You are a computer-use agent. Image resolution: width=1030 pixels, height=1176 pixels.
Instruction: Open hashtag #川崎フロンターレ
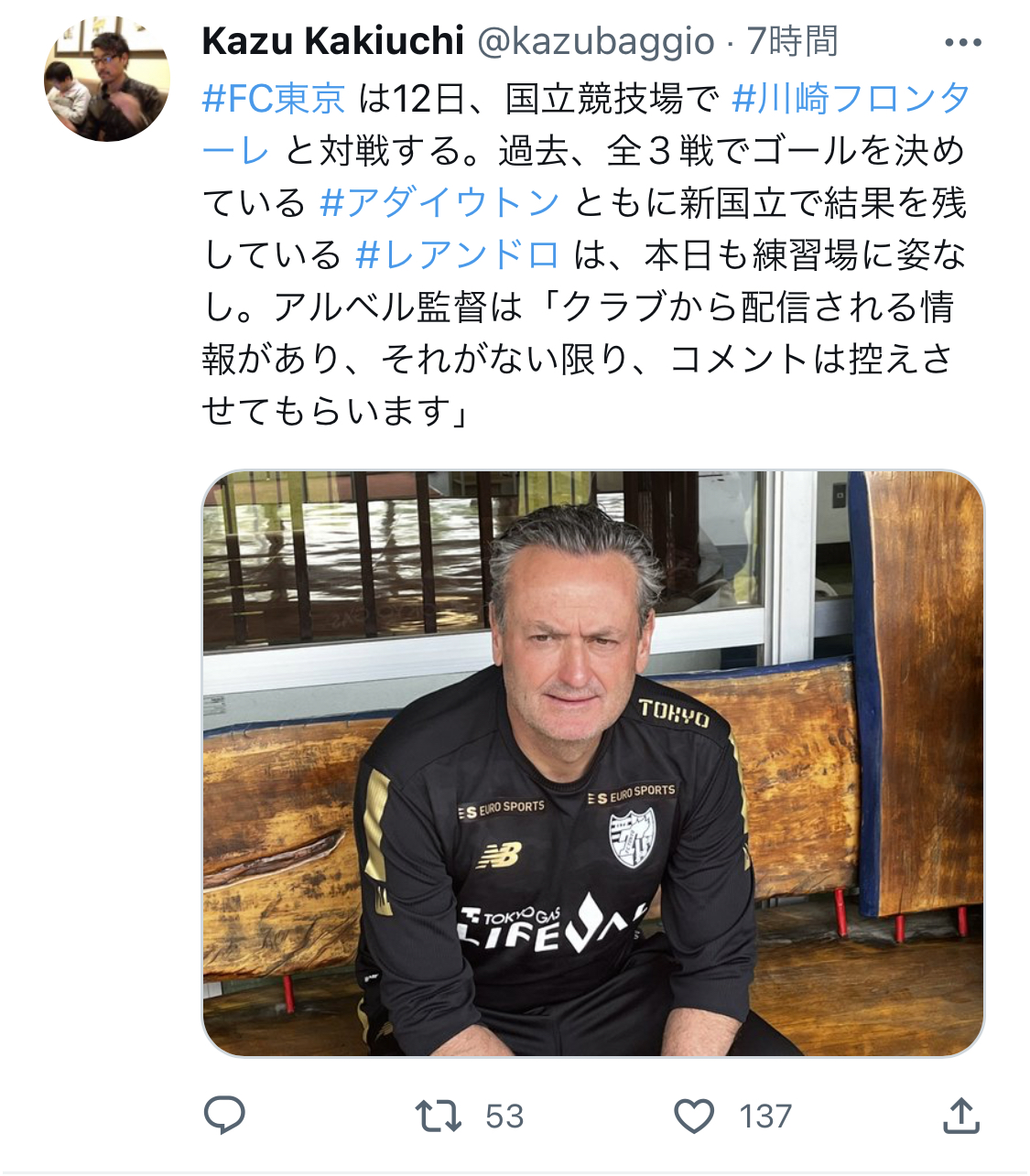tap(586, 124)
